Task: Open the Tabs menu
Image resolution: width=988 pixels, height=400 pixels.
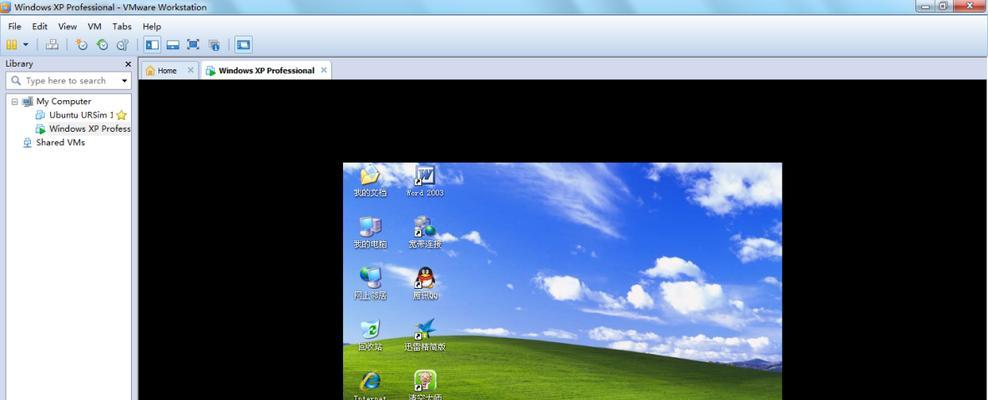Action: point(122,26)
